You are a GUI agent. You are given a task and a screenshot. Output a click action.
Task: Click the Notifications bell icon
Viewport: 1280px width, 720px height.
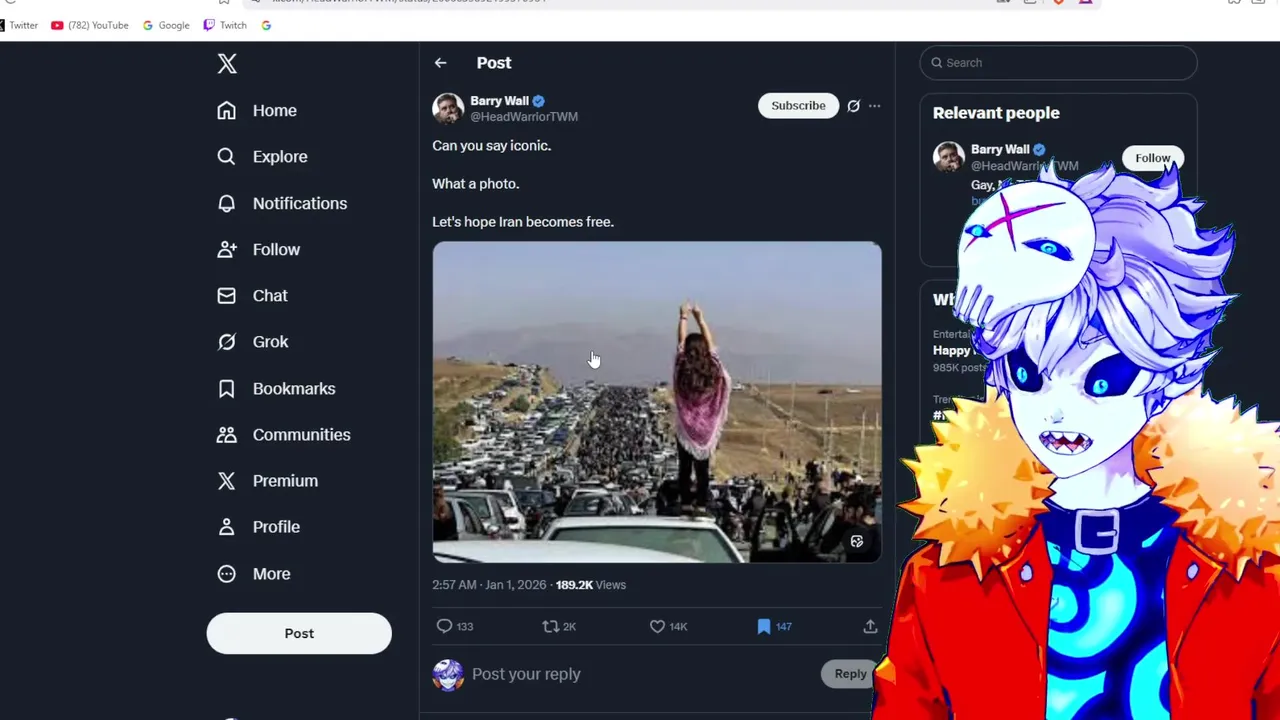point(227,203)
